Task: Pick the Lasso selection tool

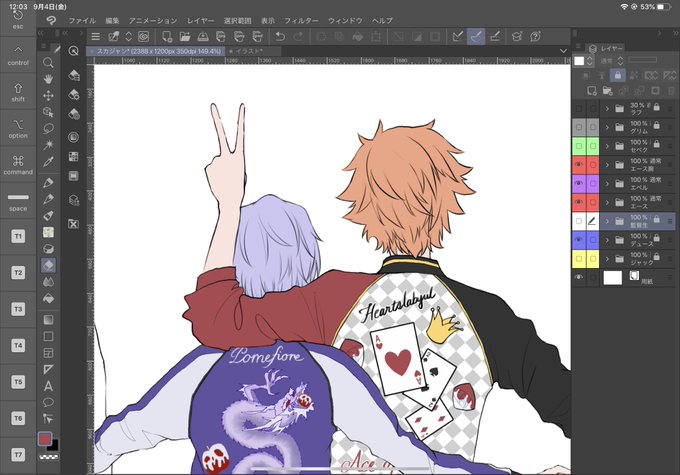Action: coord(48,128)
